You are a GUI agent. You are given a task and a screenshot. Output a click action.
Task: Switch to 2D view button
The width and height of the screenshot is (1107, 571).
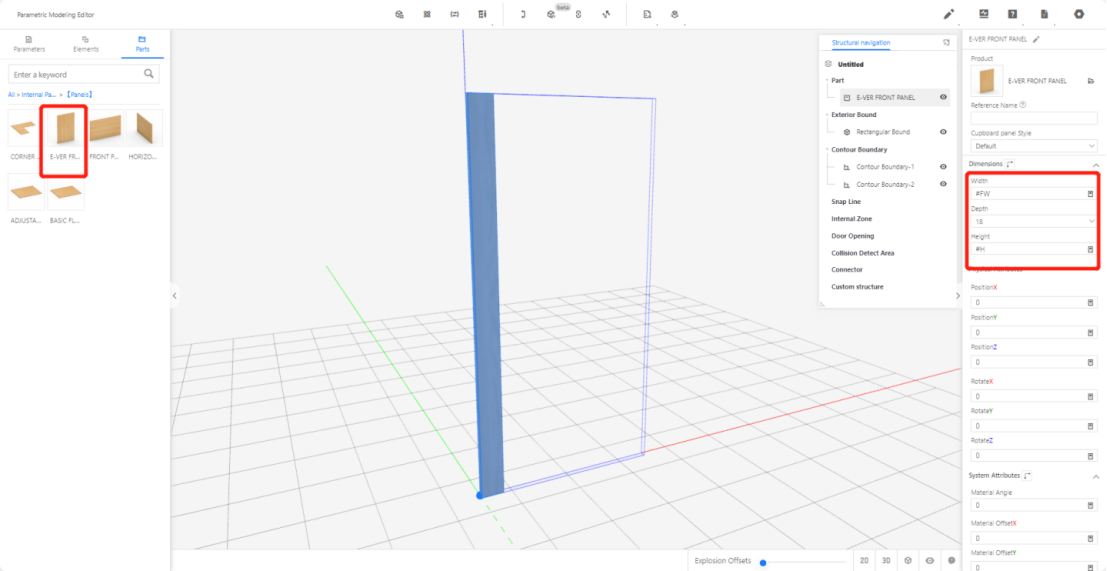(x=863, y=561)
